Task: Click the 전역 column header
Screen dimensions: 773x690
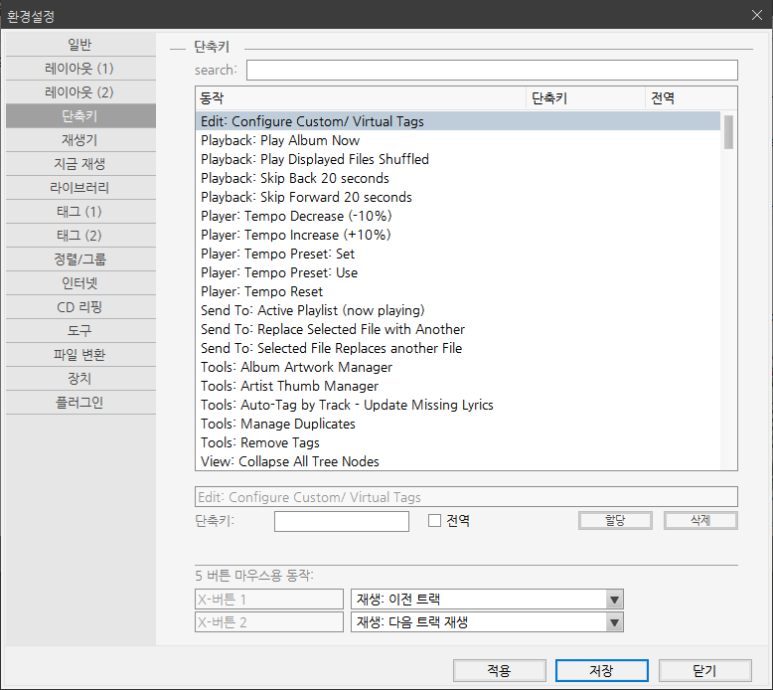Action: click(x=691, y=98)
